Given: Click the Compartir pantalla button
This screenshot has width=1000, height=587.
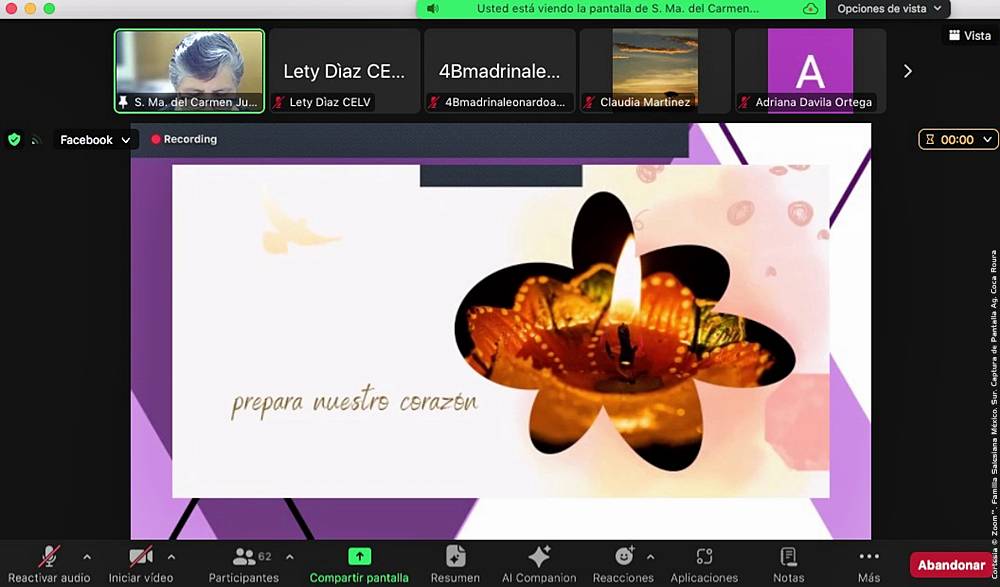Looking at the screenshot, I should tap(359, 565).
